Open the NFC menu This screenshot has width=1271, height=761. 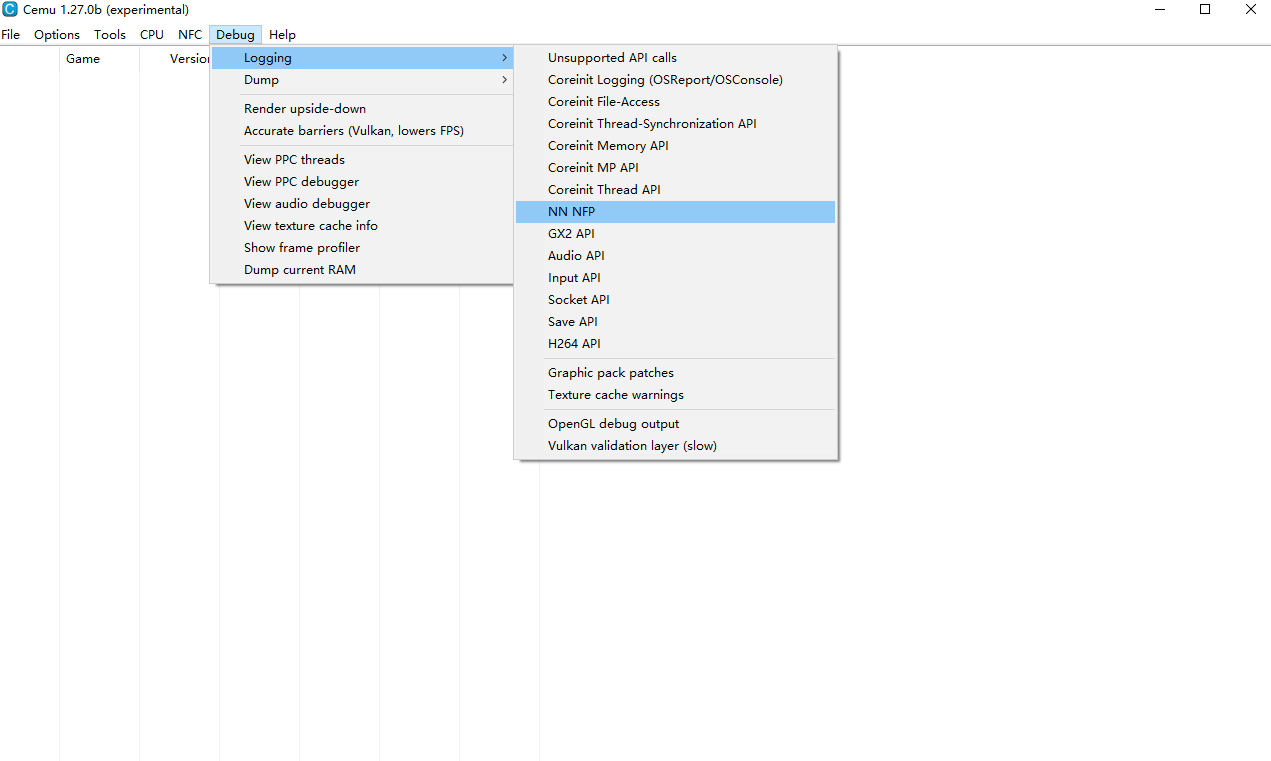coord(190,34)
